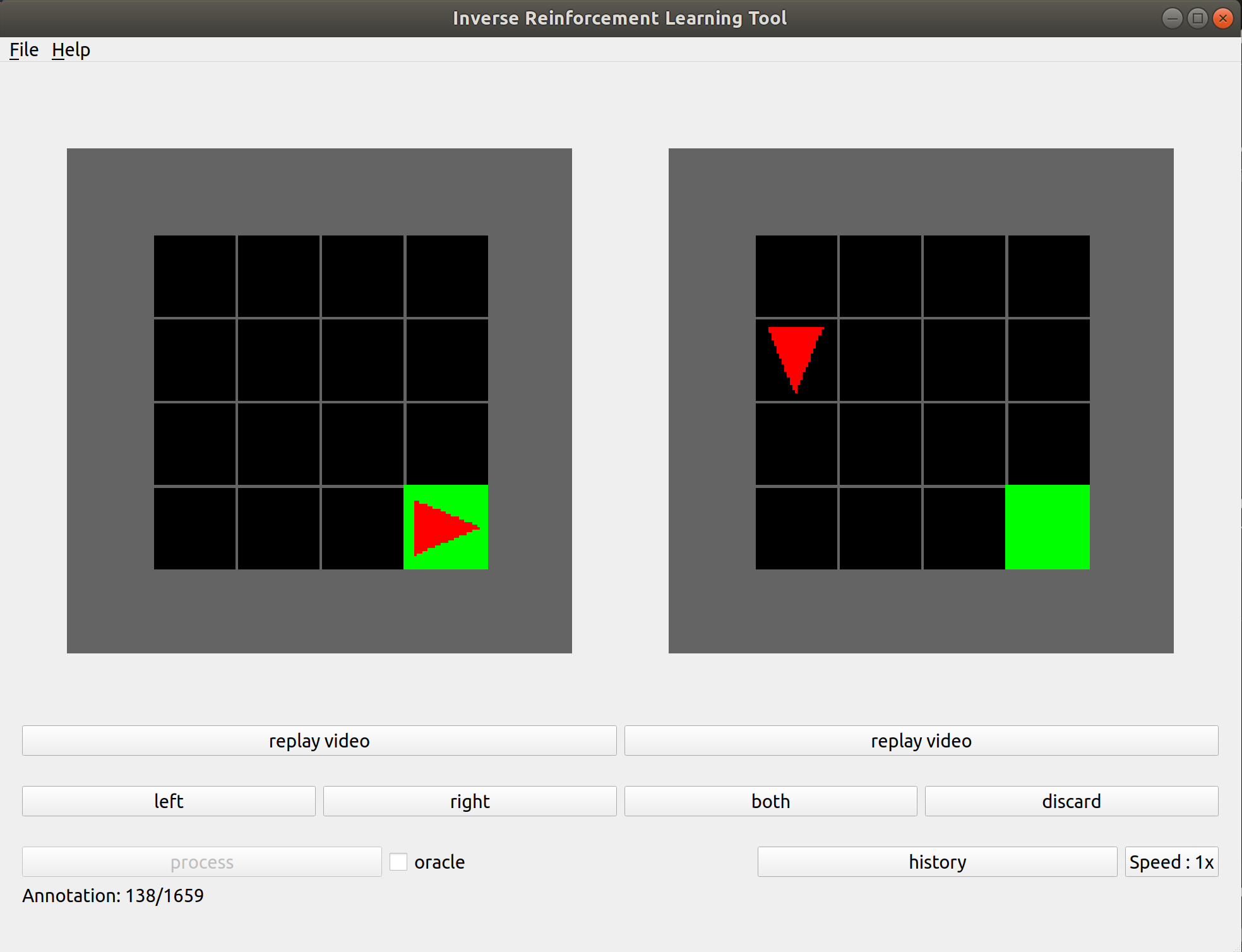Click the greyed-out process button
Viewport: 1242px width, 952px height.
(x=201, y=862)
